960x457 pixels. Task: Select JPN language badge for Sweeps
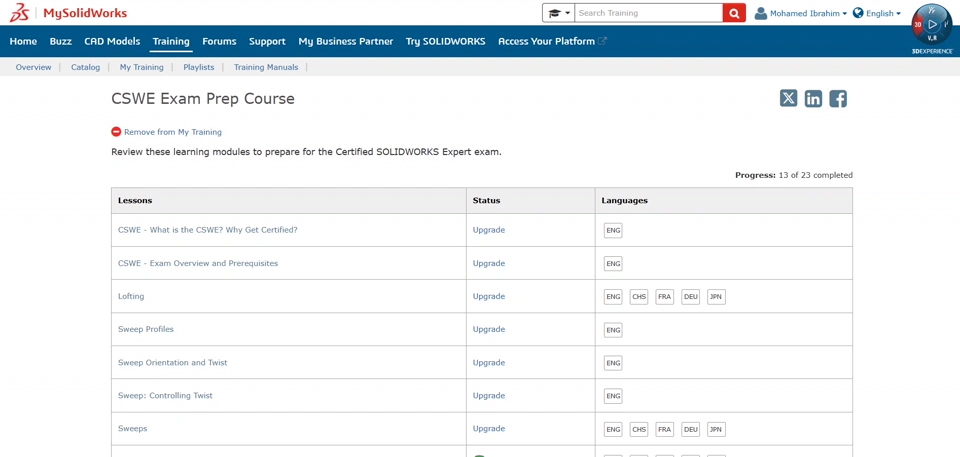coord(716,429)
